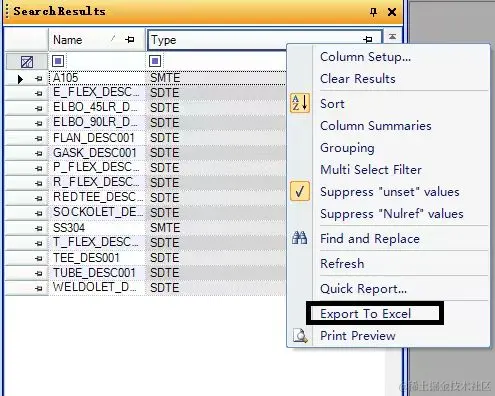The image size is (495, 396).
Task: Click the row pin icon for A105
Action: pos(39,79)
